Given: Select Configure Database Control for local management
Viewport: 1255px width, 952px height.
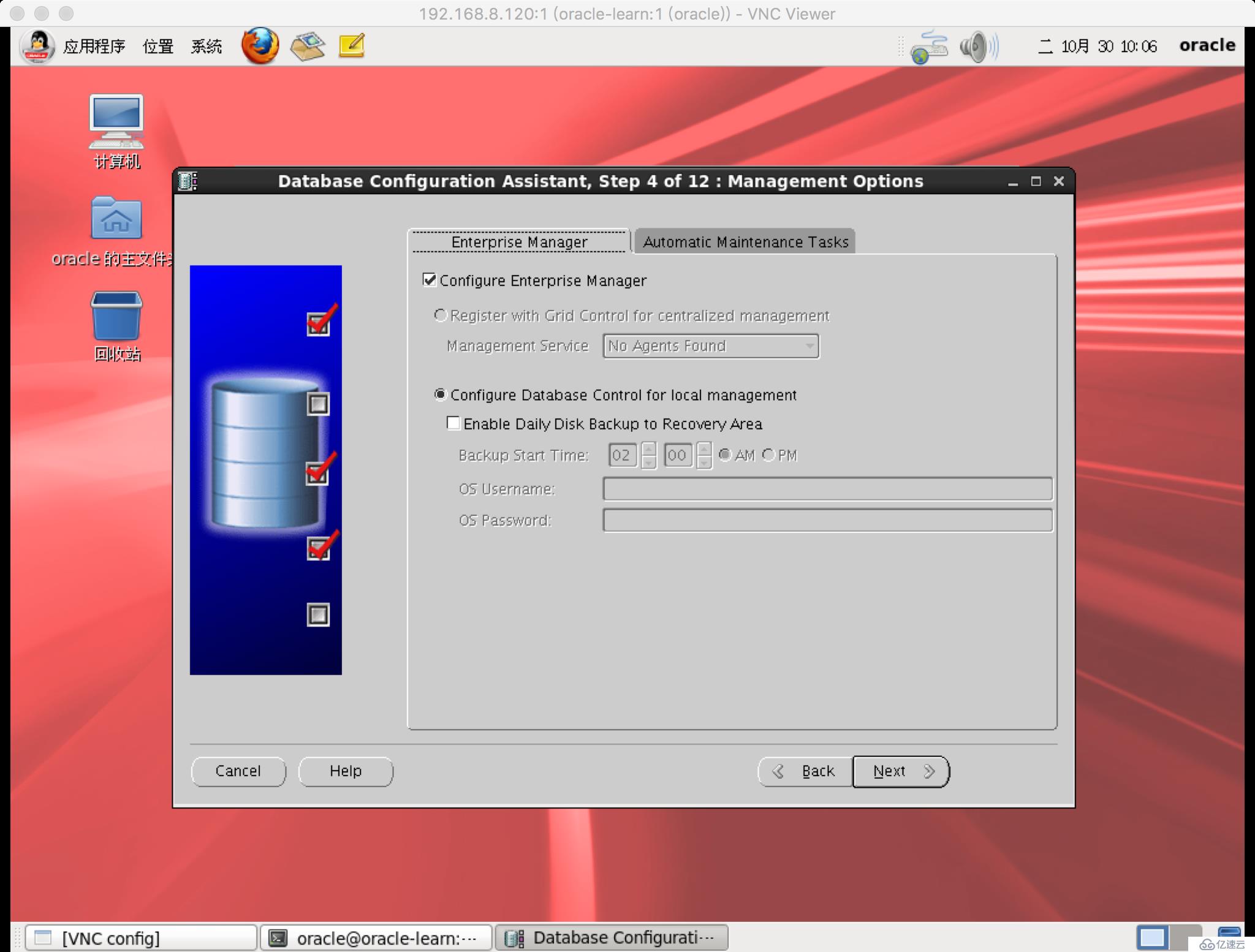Looking at the screenshot, I should [440, 395].
